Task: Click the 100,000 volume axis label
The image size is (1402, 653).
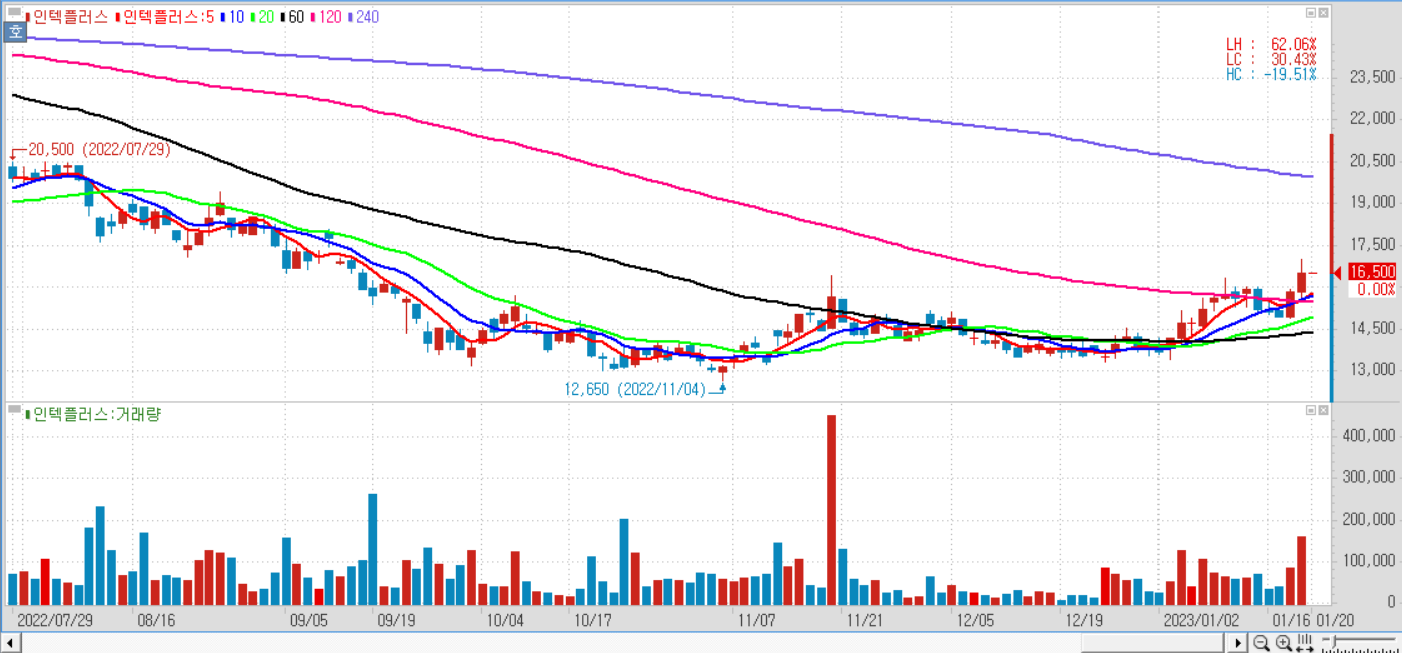Action: click(x=1368, y=561)
